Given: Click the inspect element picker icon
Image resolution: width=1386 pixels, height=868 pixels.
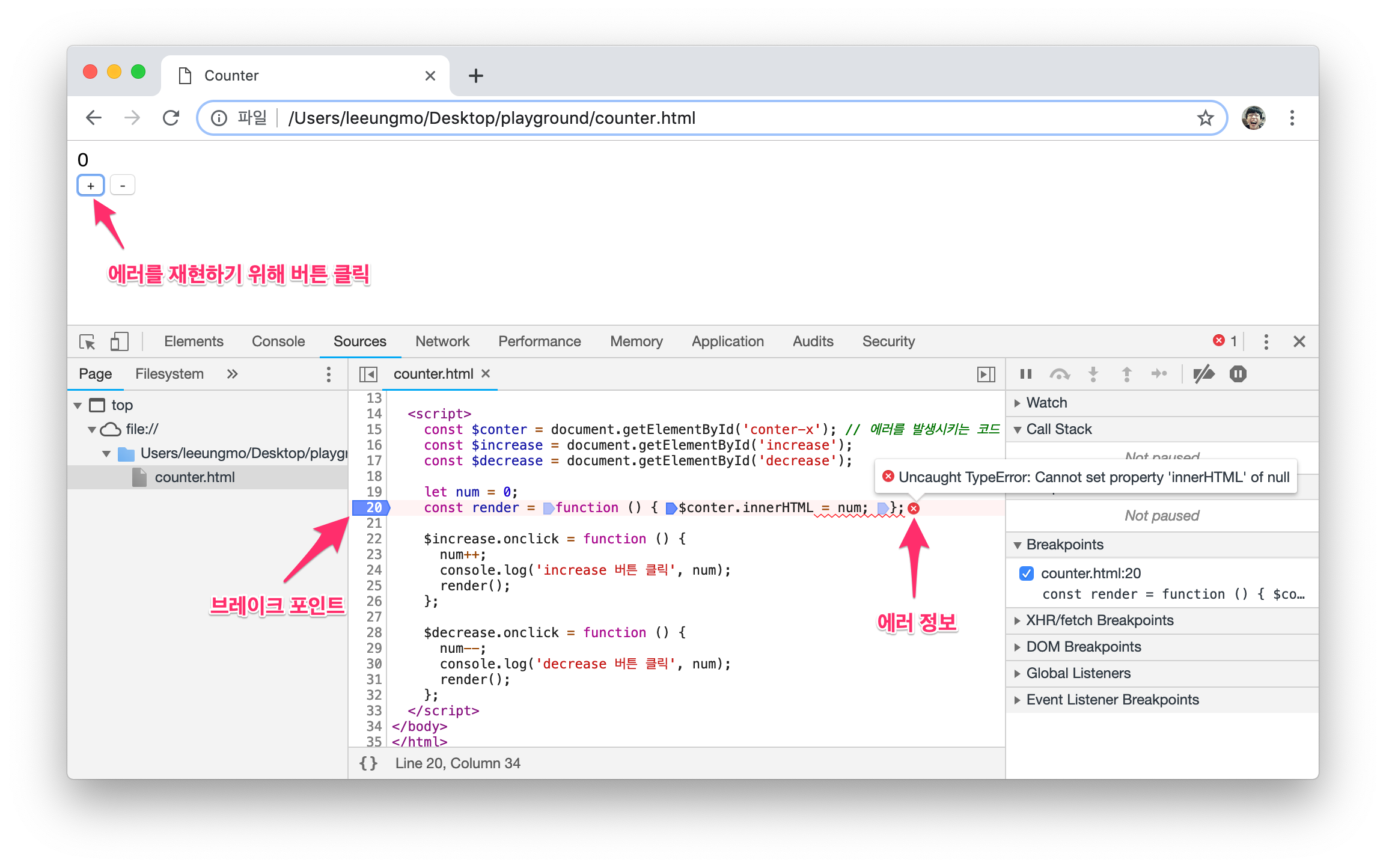Looking at the screenshot, I should (x=87, y=341).
